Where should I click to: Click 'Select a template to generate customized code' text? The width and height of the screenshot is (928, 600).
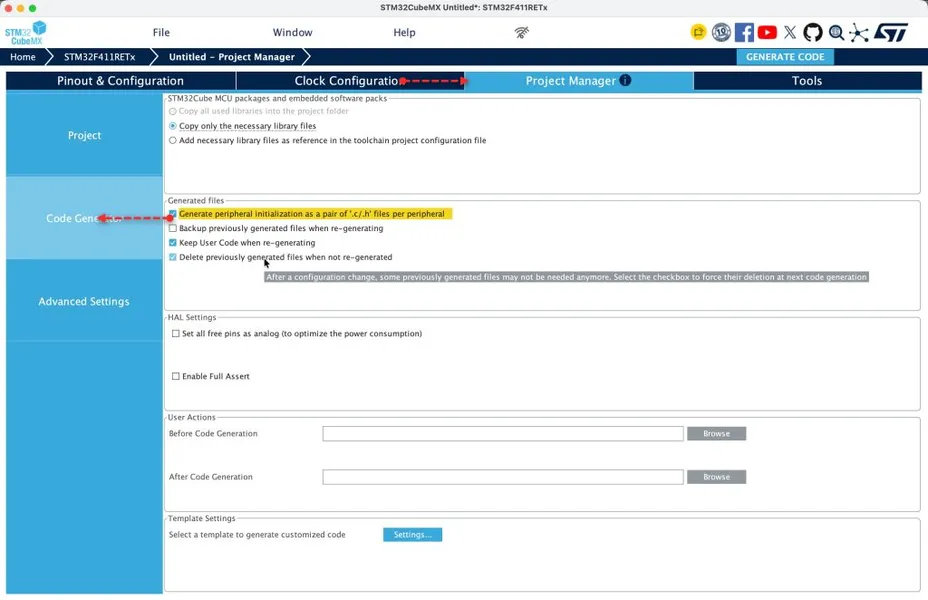click(x=257, y=534)
